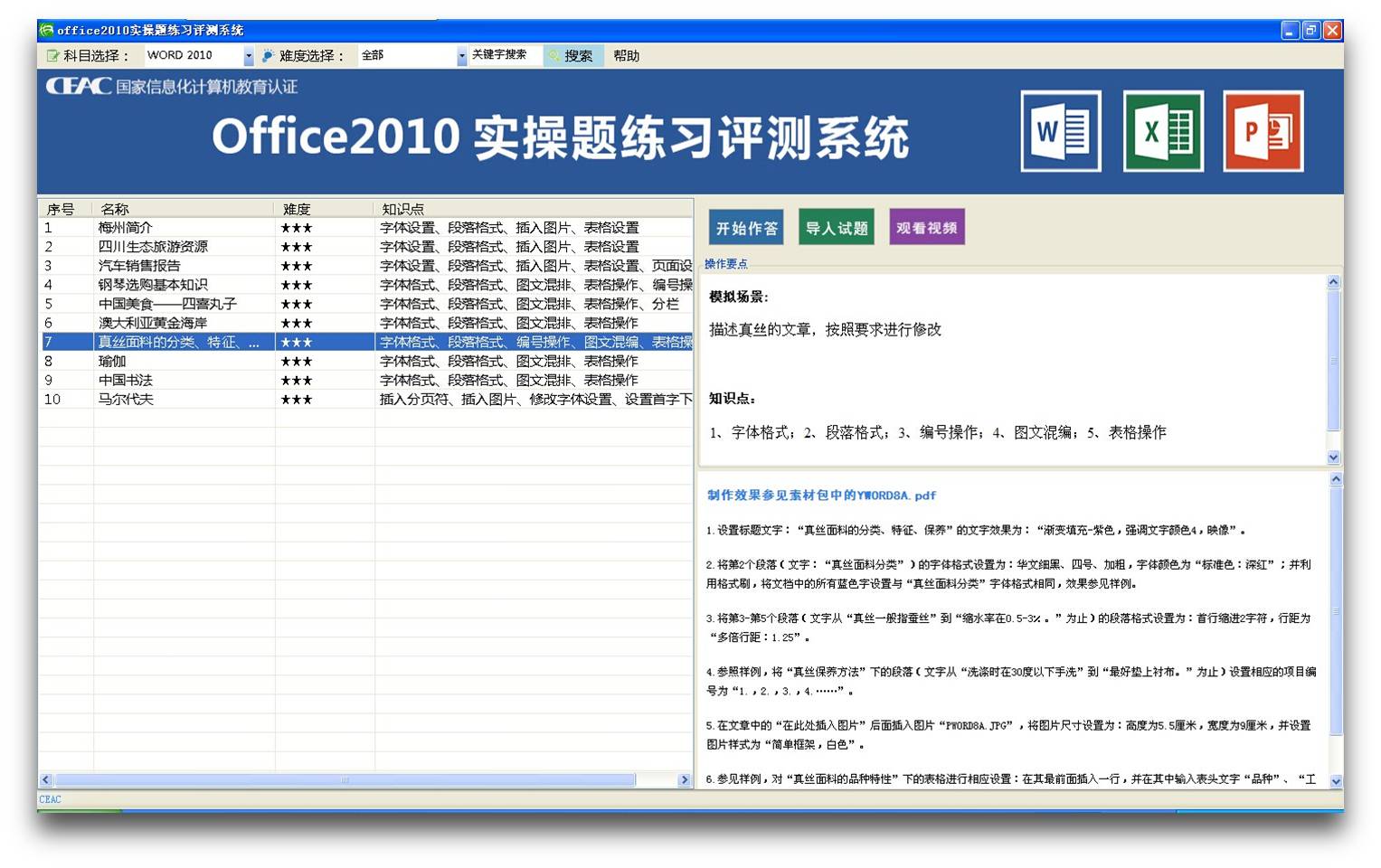Open the 帮助 menu
Image resolution: width=1381 pixels, height=868 pixels.
tap(626, 56)
